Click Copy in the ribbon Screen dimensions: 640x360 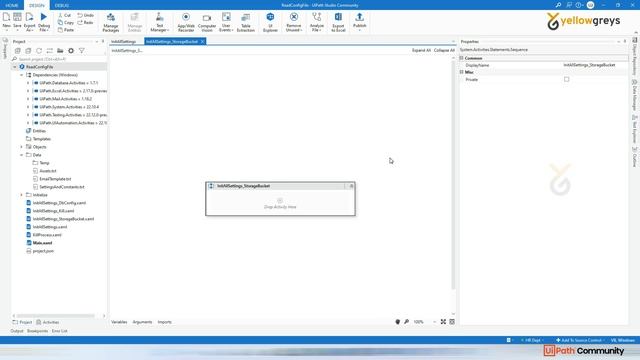point(66,22)
